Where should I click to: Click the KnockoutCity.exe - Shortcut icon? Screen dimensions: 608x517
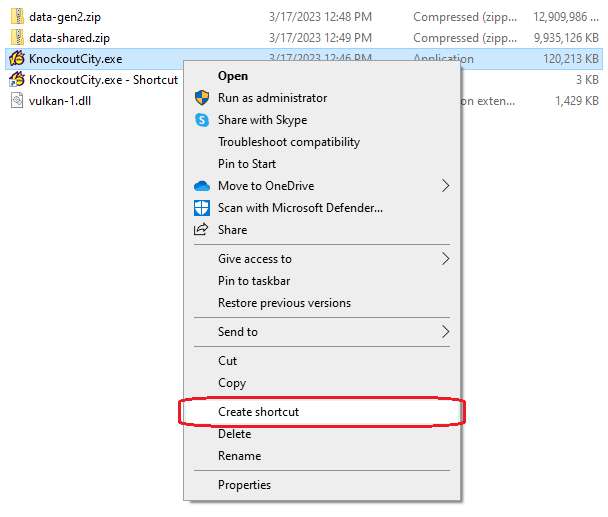click(x=17, y=80)
